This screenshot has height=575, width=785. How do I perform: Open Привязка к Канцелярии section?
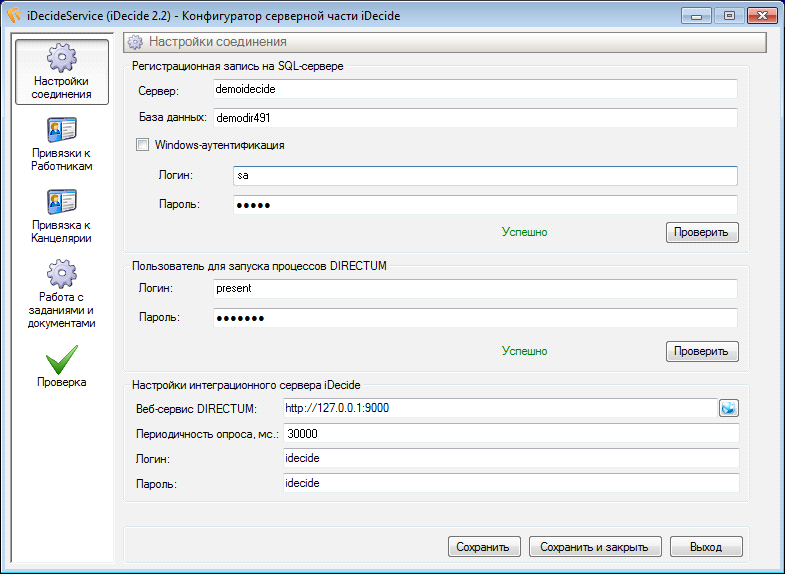[62, 216]
